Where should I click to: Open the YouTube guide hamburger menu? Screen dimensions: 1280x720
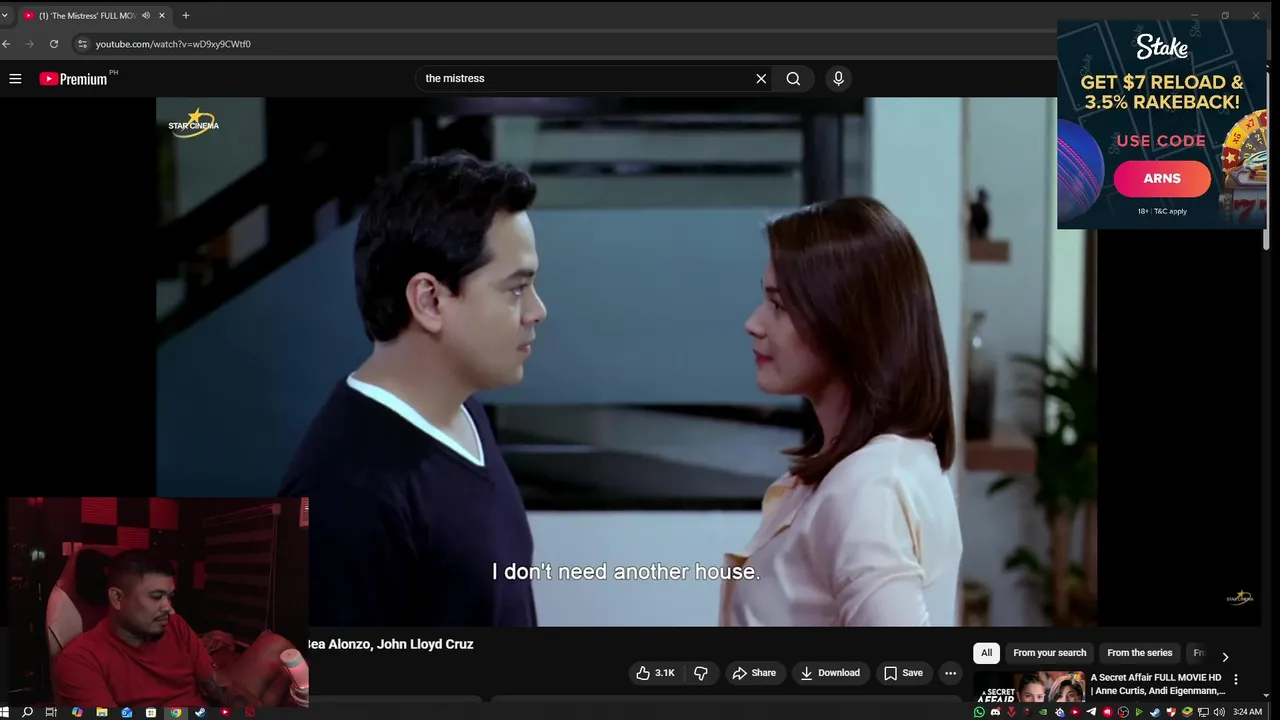15,78
